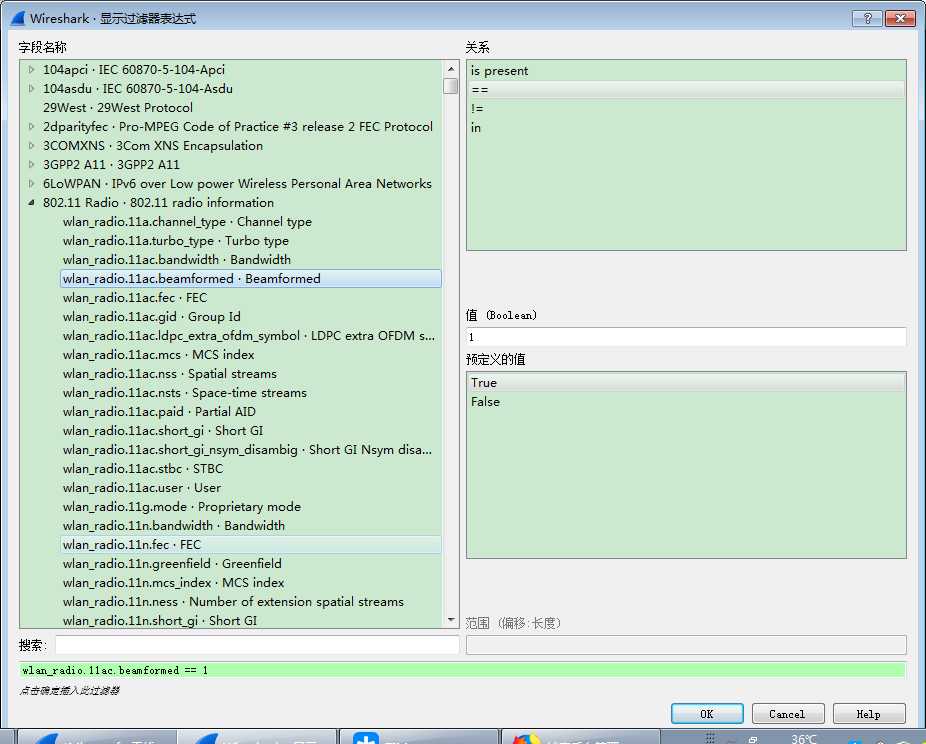Expand the 6LoWPAN protocol node

[31, 184]
